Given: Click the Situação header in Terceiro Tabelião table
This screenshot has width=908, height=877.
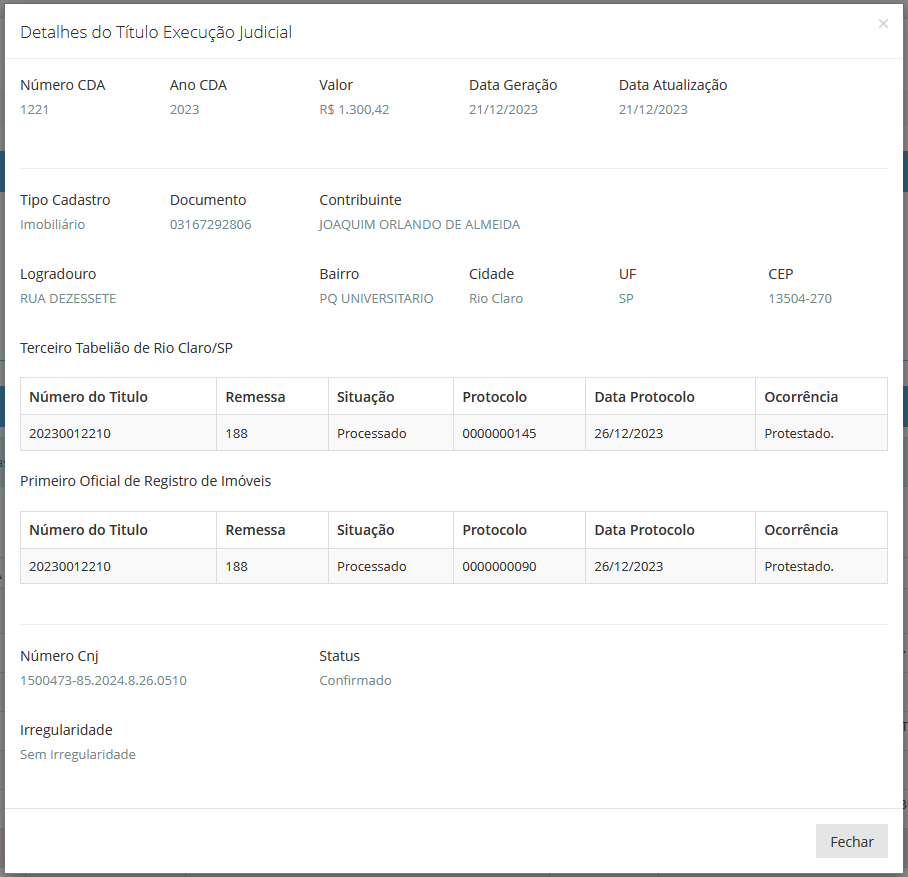Looking at the screenshot, I should pyautogui.click(x=365, y=397).
